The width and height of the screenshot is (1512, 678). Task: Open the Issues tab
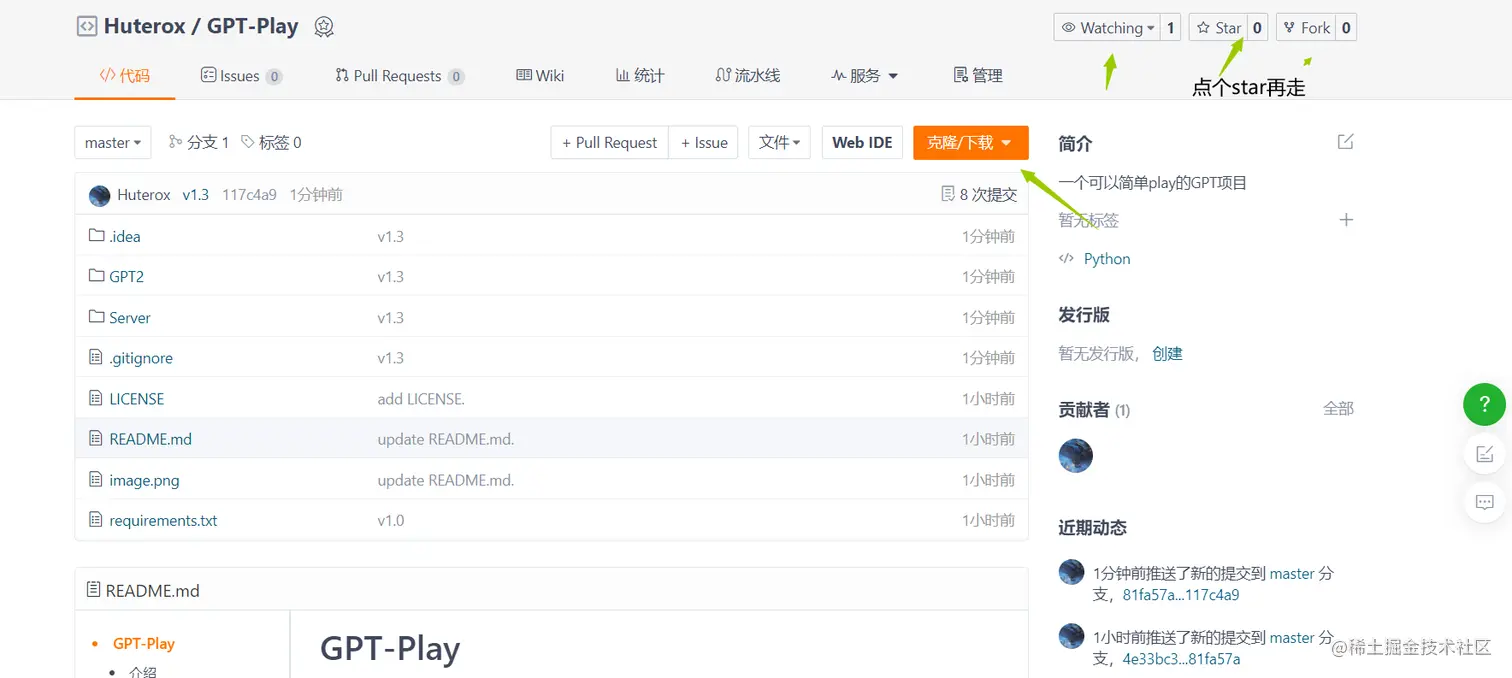pyautogui.click(x=241, y=76)
